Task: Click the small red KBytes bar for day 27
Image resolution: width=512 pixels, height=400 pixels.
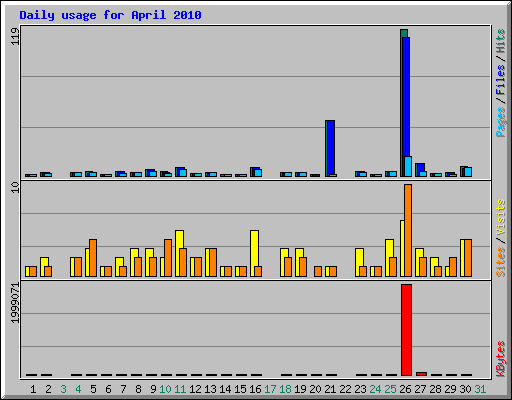Action: pos(421,374)
